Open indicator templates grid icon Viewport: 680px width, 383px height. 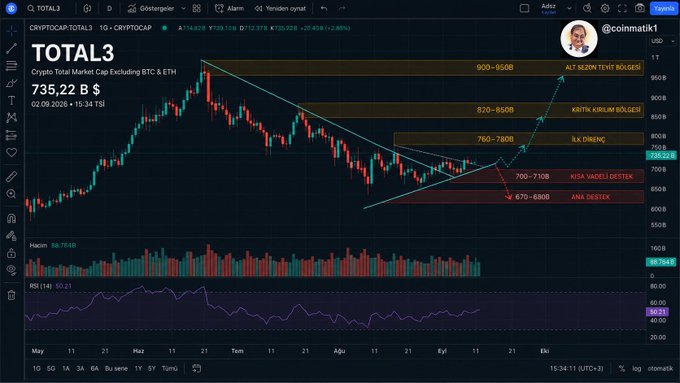coord(196,8)
